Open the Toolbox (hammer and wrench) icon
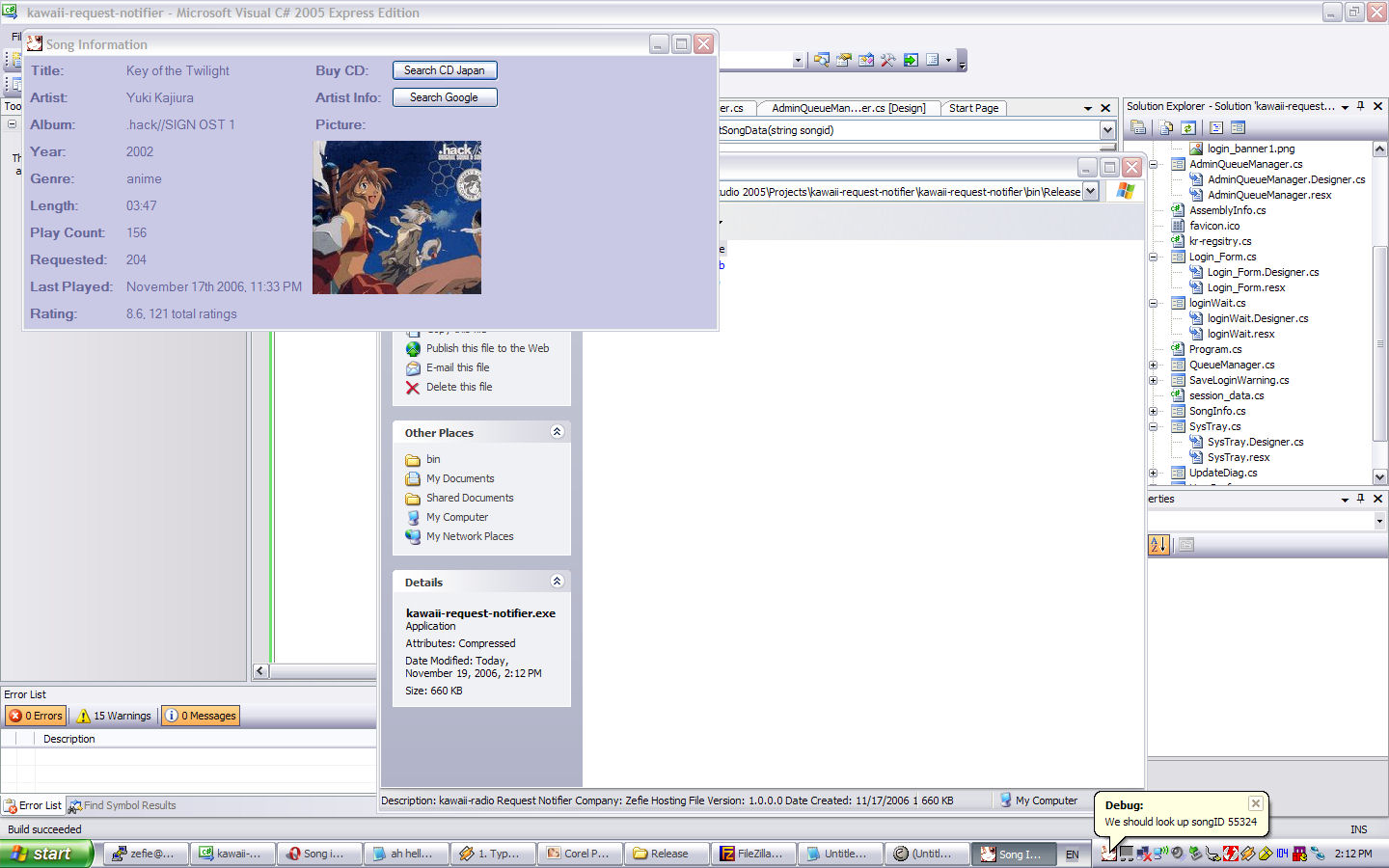The image size is (1389, 868). 887,60
